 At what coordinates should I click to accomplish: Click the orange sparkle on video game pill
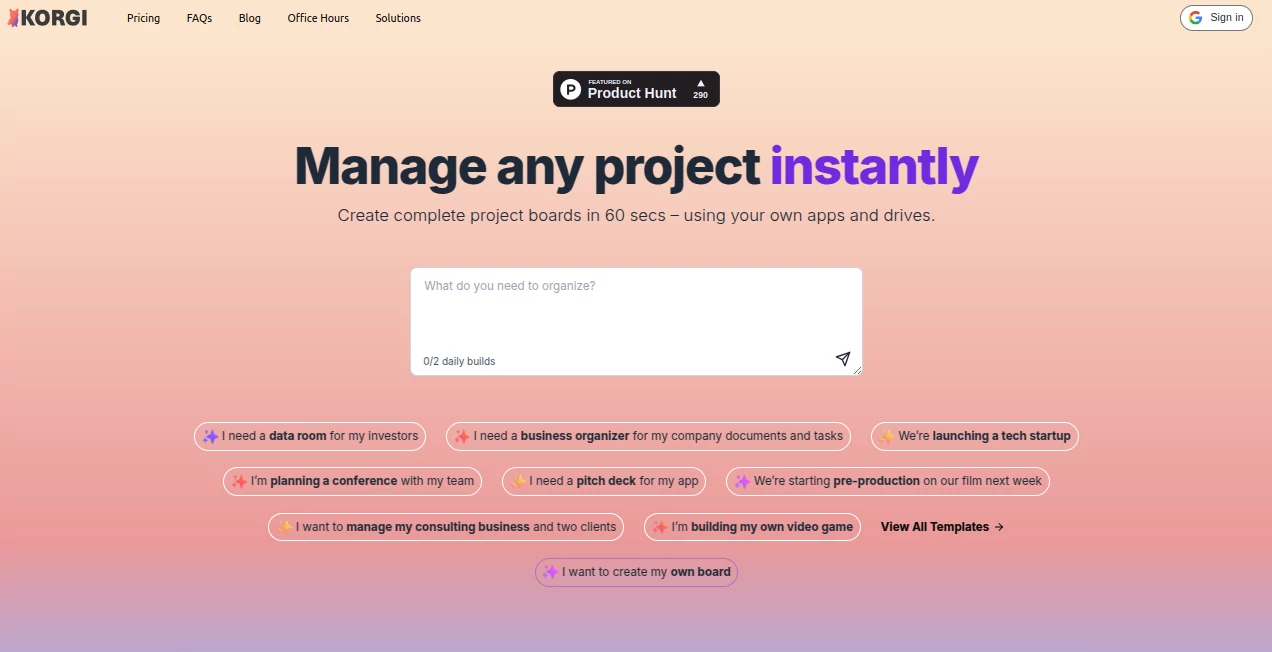pyautogui.click(x=661, y=527)
